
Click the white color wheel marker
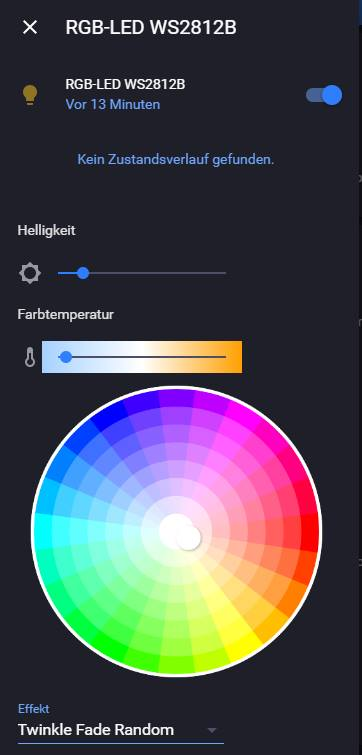[188, 538]
